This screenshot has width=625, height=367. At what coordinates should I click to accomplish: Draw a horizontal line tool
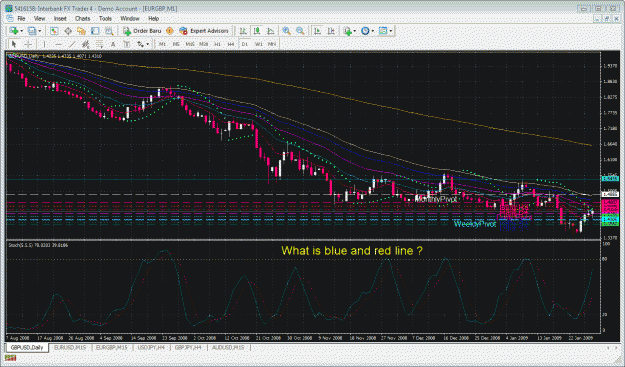[58, 44]
